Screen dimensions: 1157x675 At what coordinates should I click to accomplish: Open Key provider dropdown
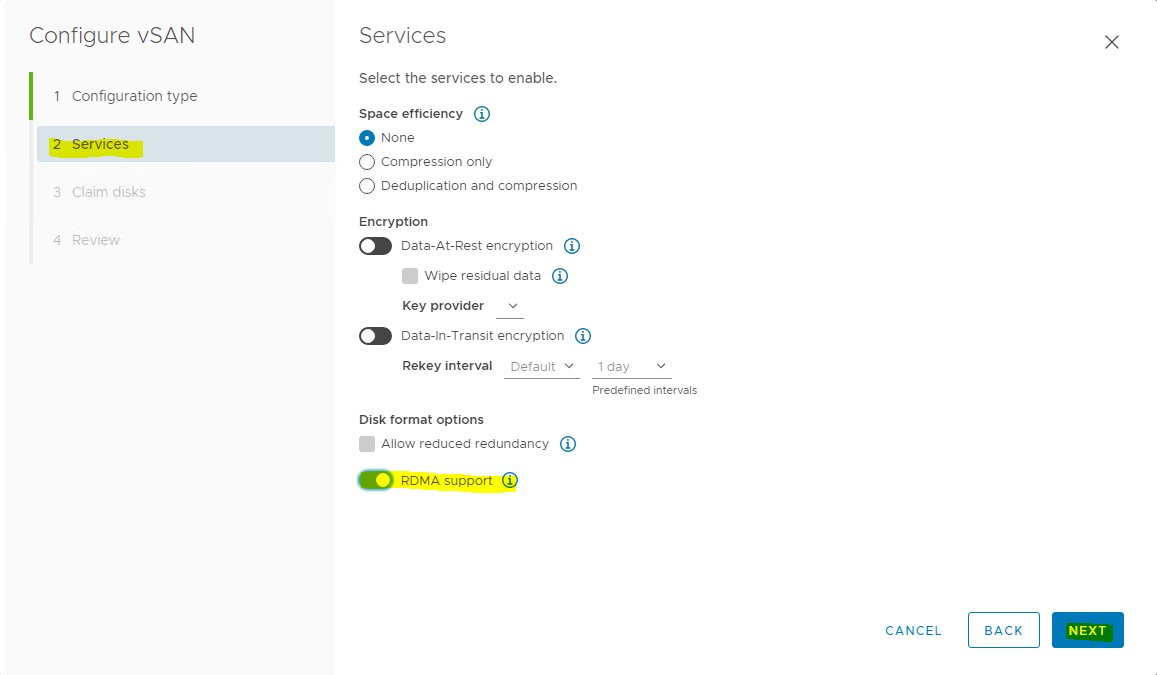tap(510, 306)
